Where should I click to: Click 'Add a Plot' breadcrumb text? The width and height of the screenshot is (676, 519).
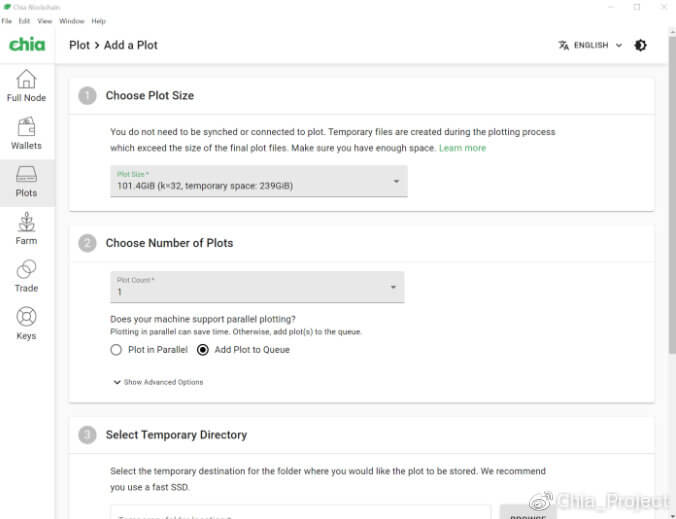(x=131, y=45)
